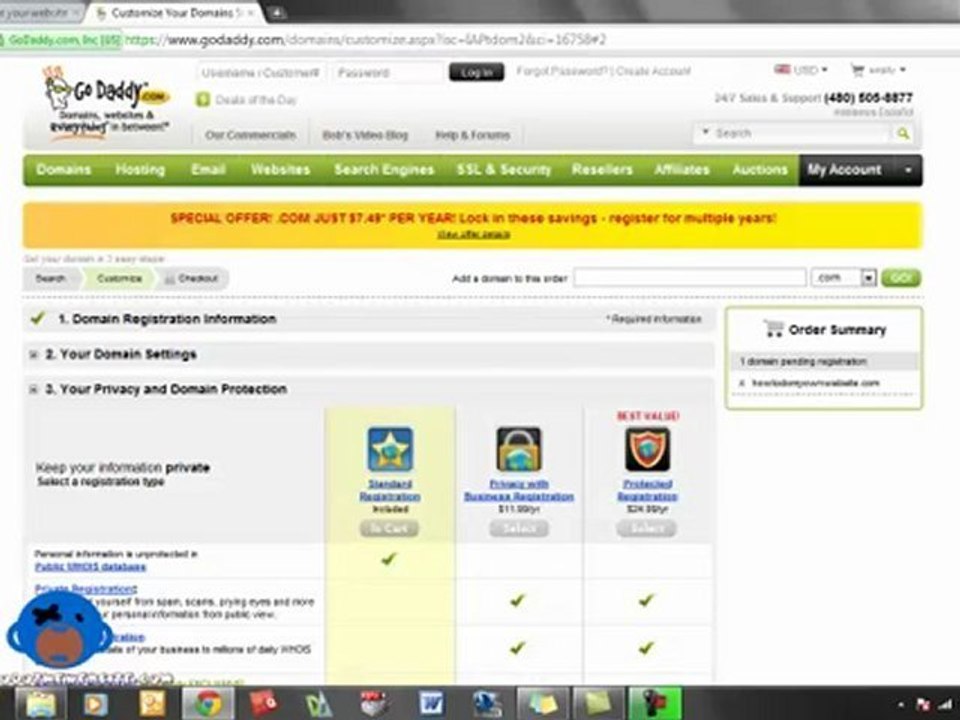Go to the Search step

click(51, 279)
